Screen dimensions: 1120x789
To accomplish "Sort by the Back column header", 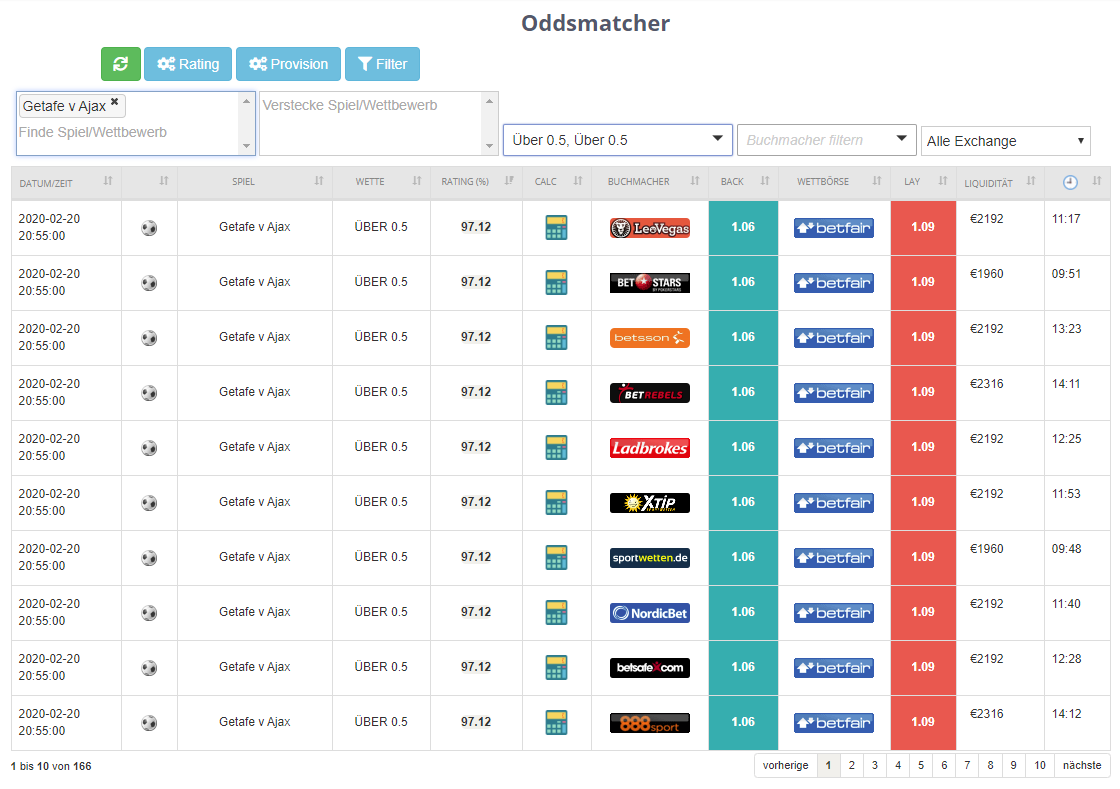I will (743, 182).
